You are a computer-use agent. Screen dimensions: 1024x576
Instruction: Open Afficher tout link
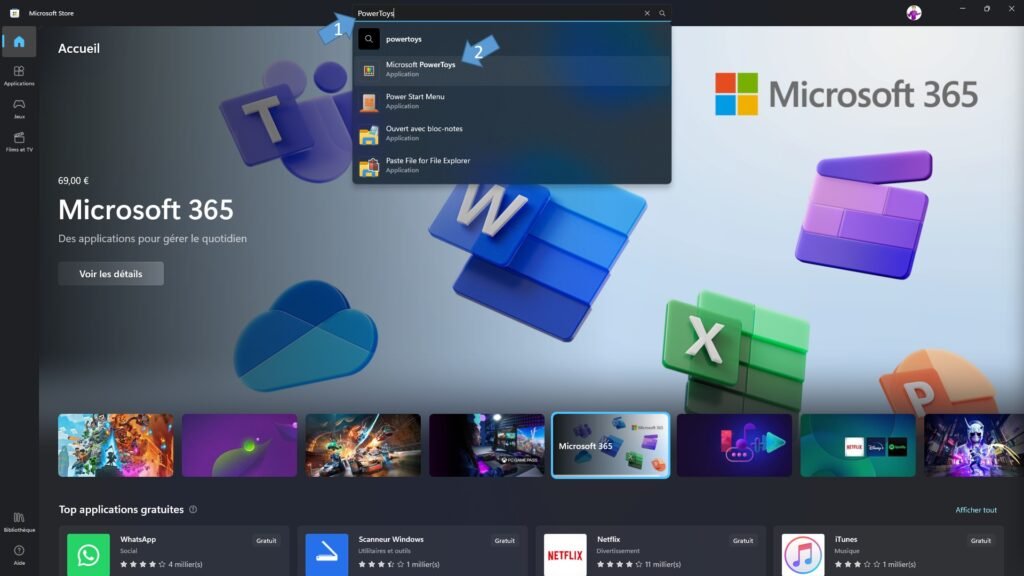coord(976,510)
